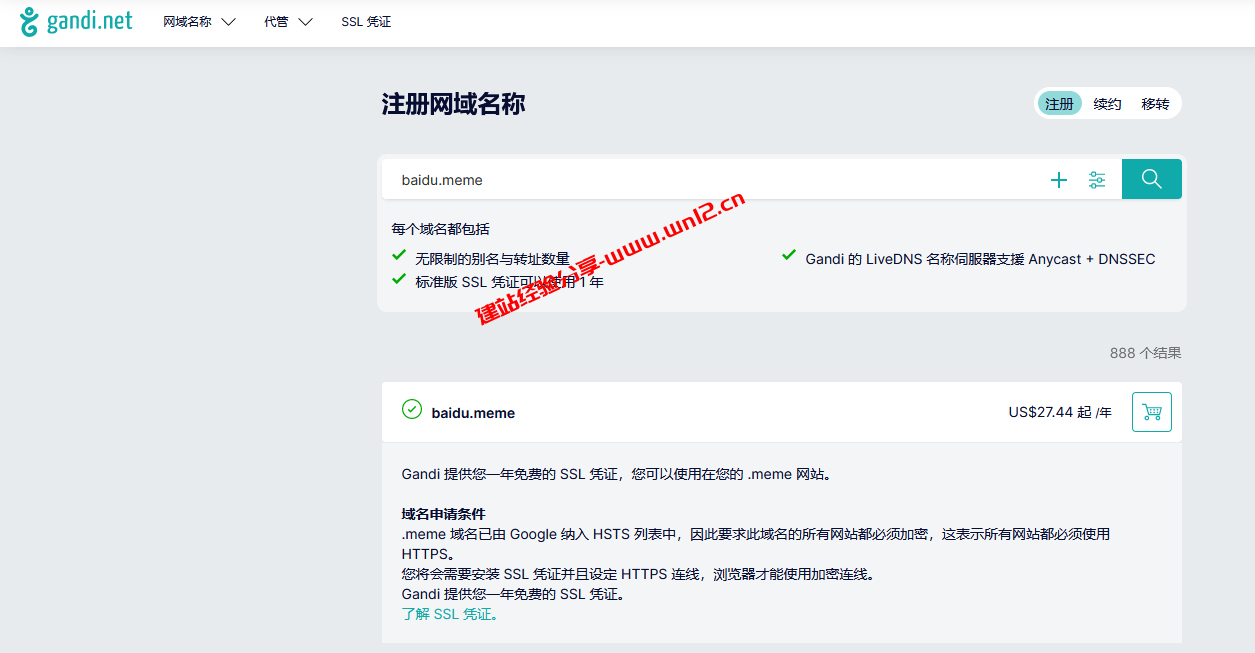
Task: Click the plus icon to add another domain
Action: 1059,180
